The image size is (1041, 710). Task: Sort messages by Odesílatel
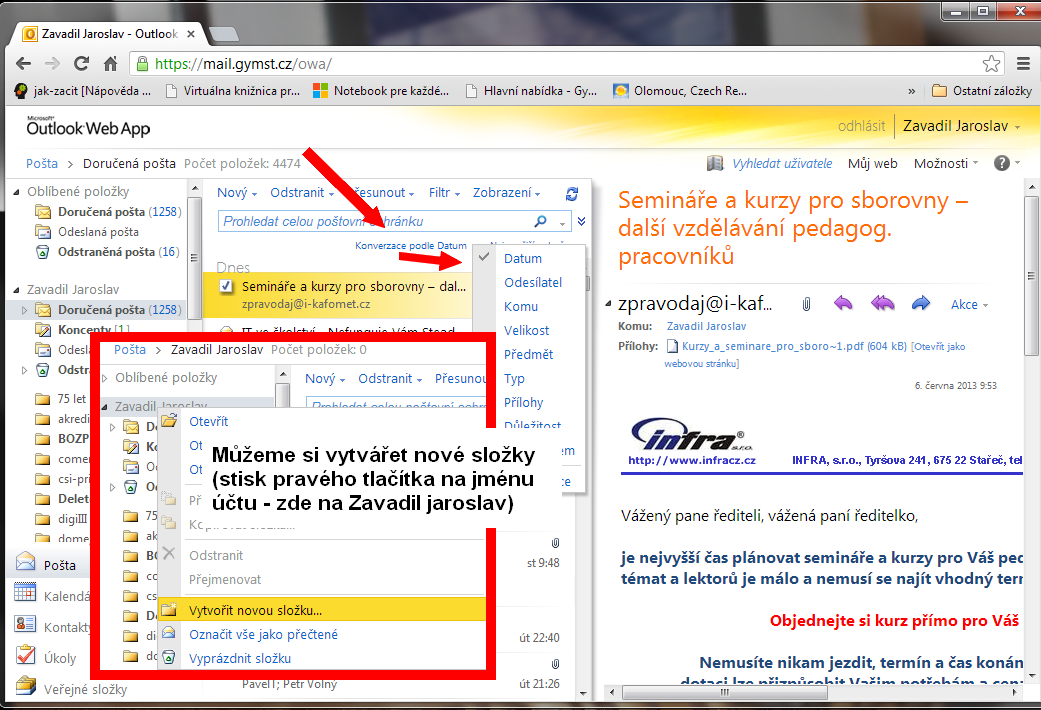[x=532, y=282]
